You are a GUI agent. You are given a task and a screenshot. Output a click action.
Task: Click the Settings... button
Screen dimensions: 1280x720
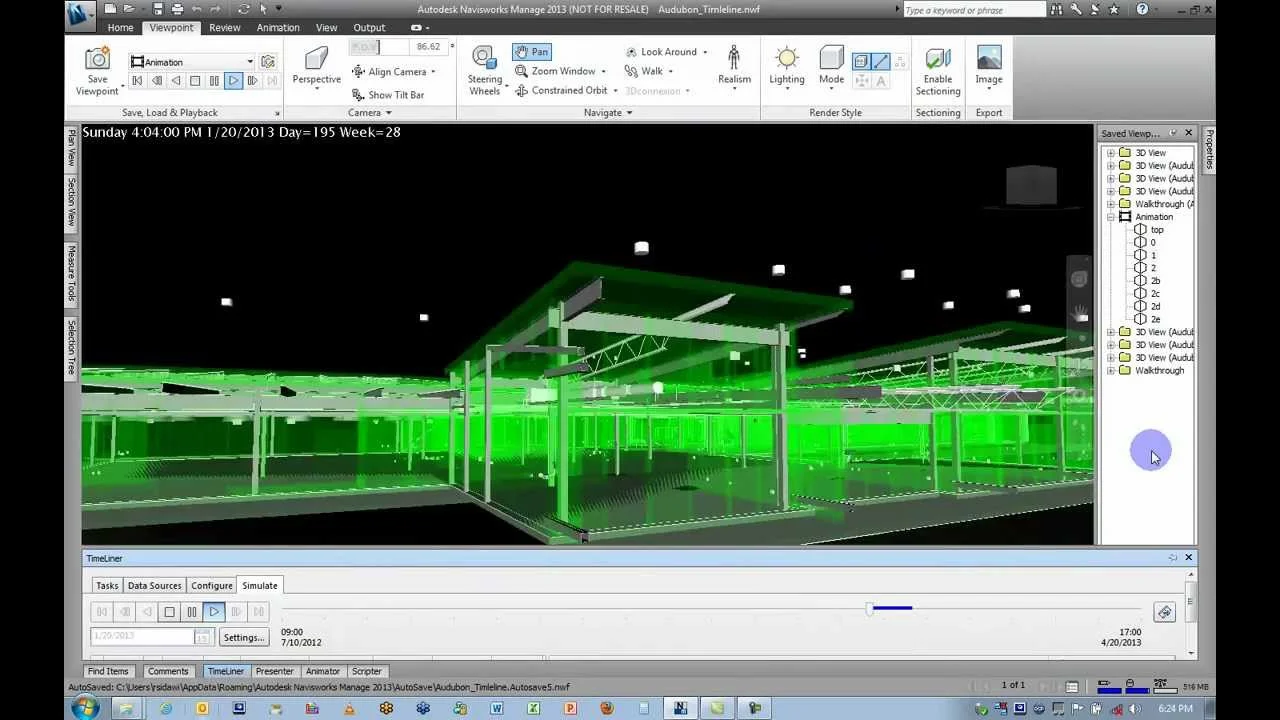(244, 637)
